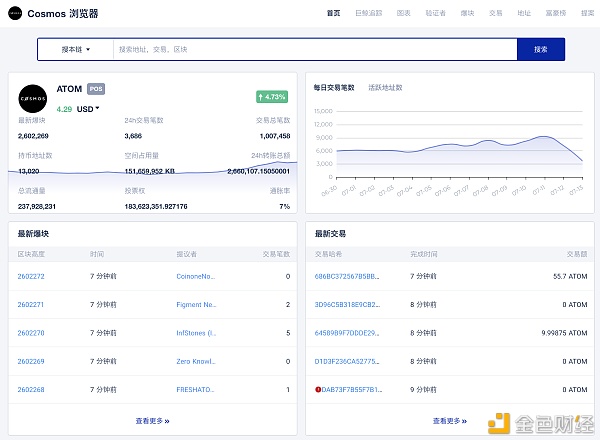The width and height of the screenshot is (600, 440).
Task: Click the Cosmos 浏览器 site title
Action: coord(63,13)
